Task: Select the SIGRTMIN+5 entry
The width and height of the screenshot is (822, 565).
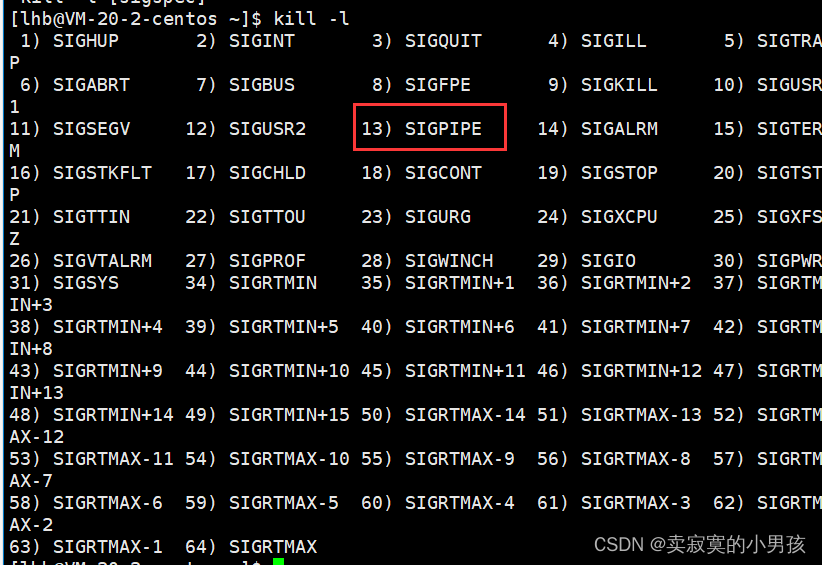Action: [284, 327]
